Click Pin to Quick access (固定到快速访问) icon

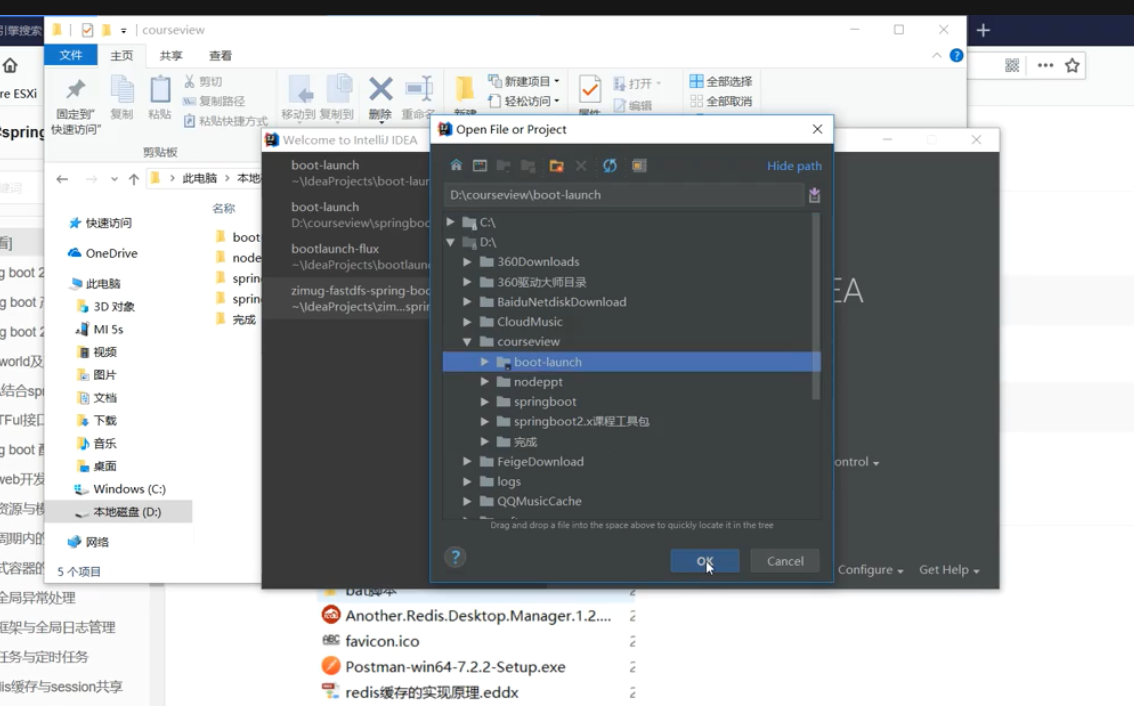tap(75, 106)
